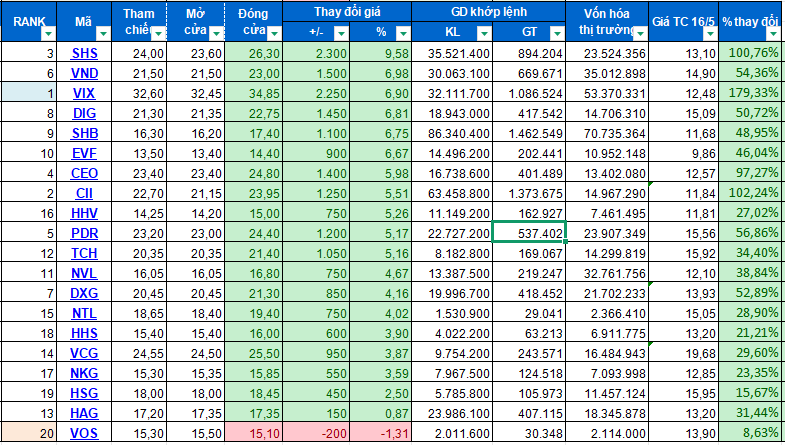This screenshot has width=785, height=445.
Task: Select closing price 15,10 for VOS
Action: click(x=254, y=433)
